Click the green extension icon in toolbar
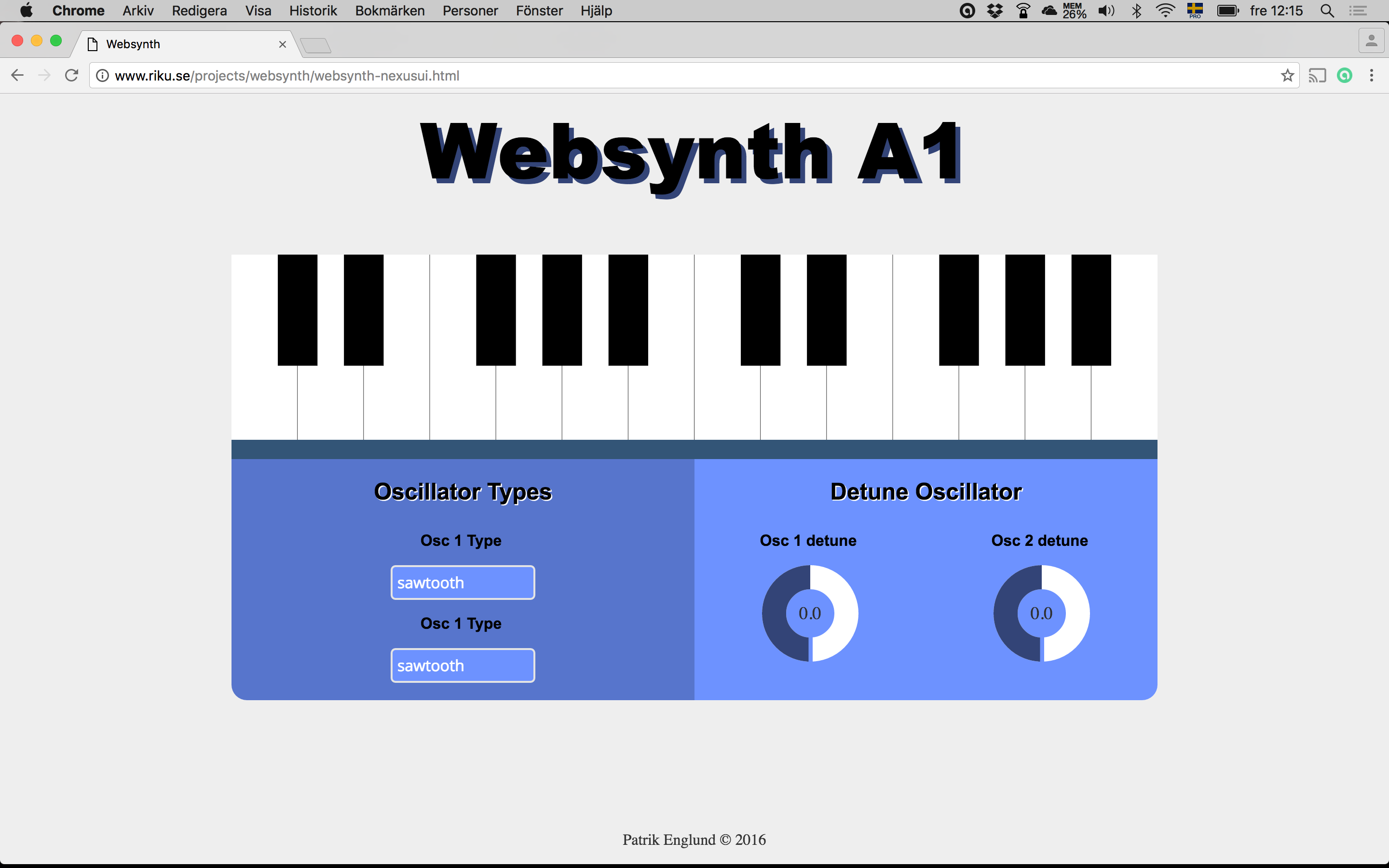 coord(1345,75)
